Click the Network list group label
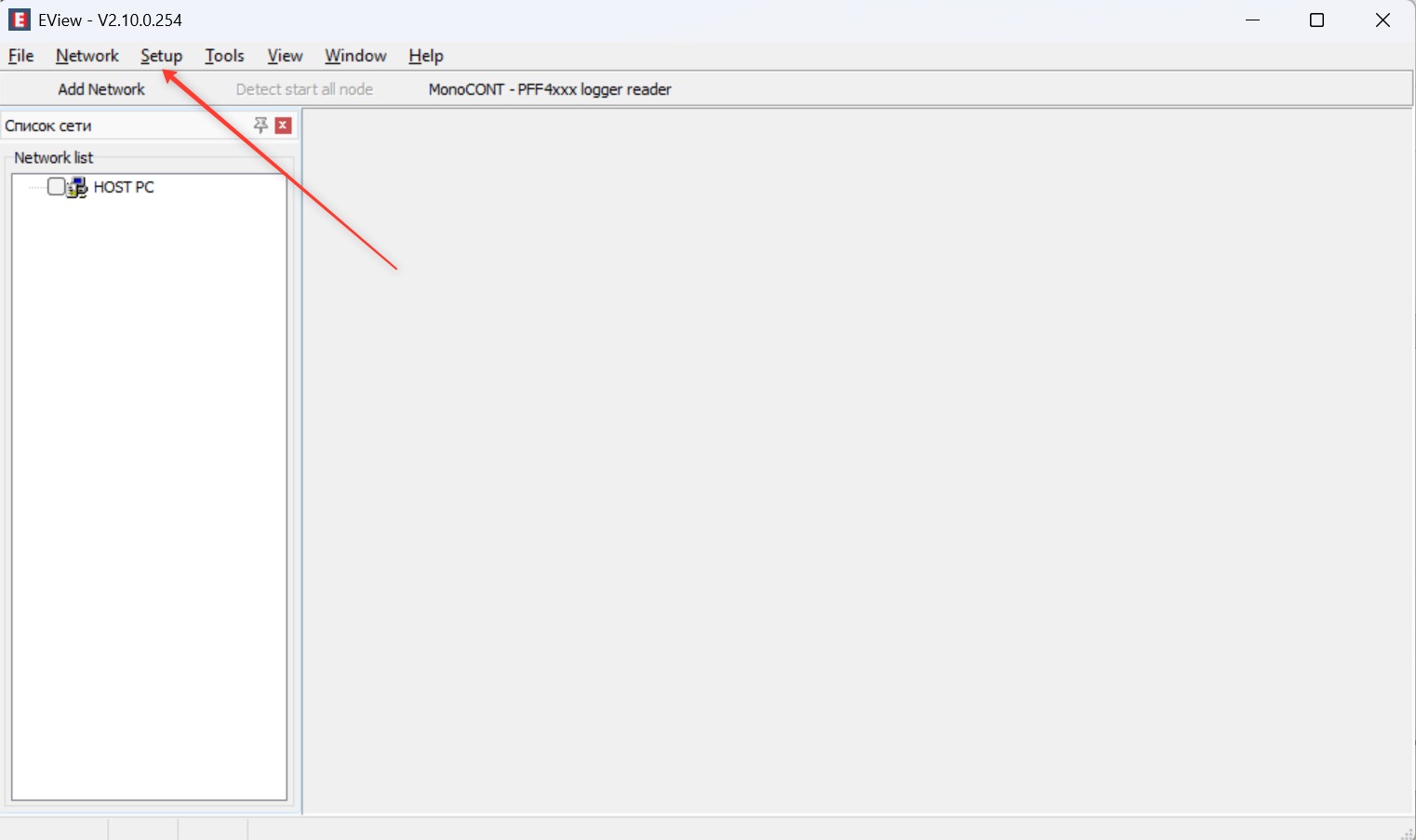 coord(54,157)
